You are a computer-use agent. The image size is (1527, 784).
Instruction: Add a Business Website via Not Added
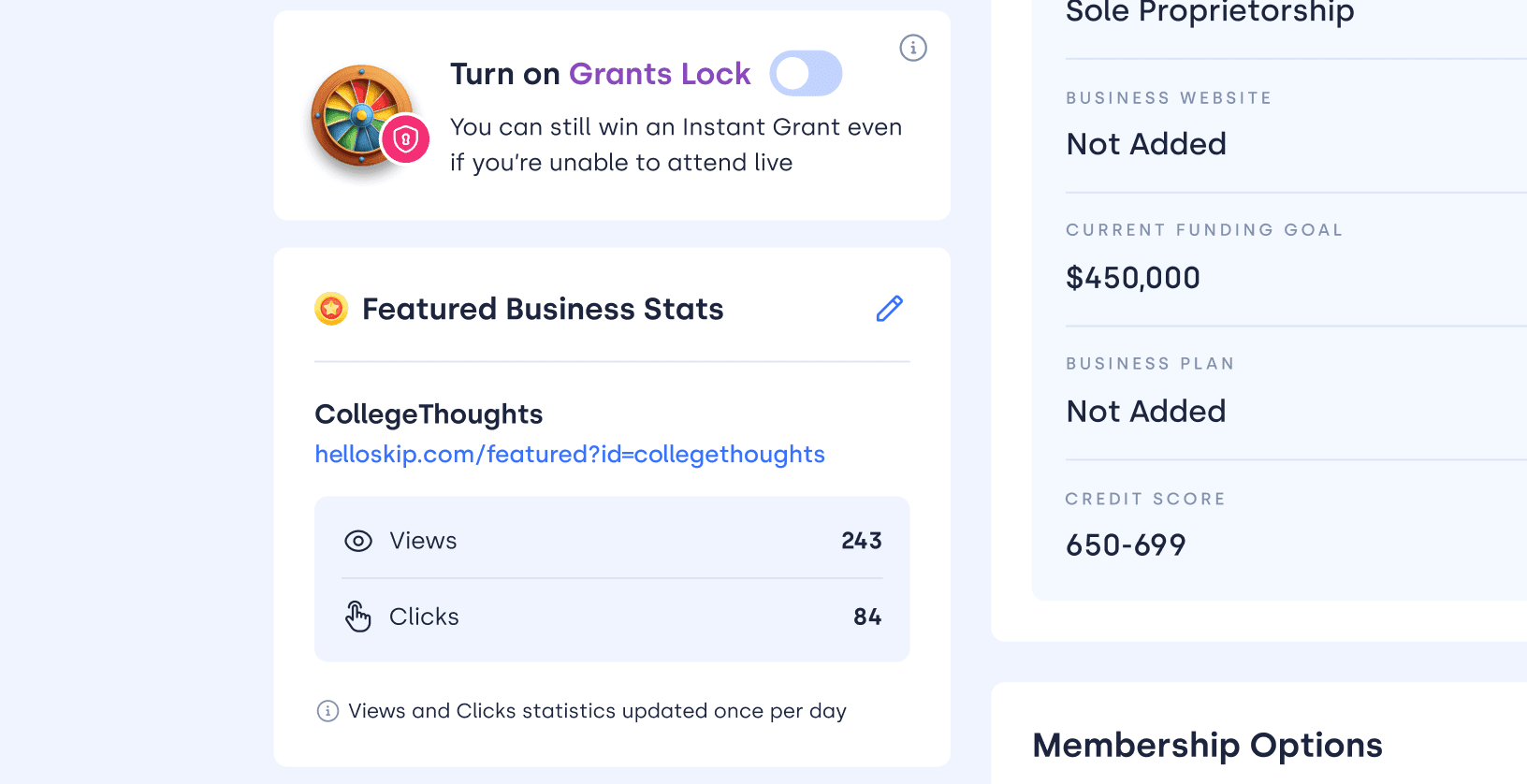(1145, 144)
